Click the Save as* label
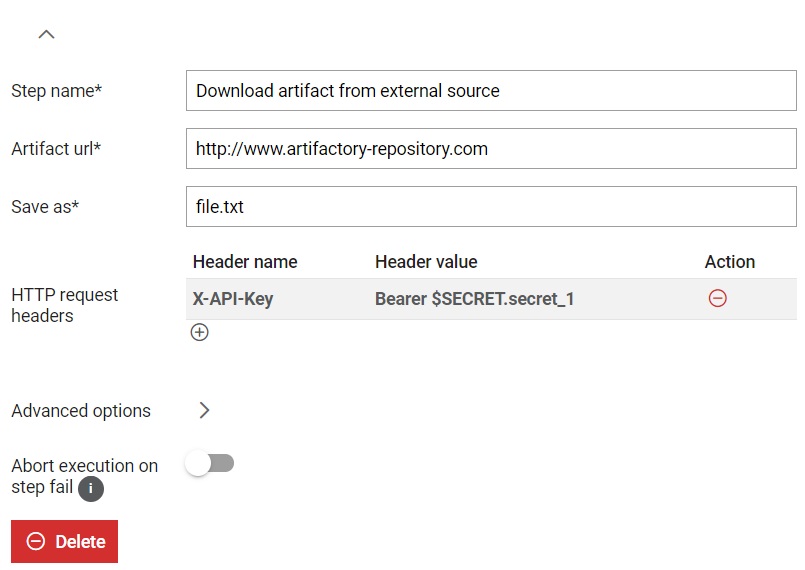 45,207
